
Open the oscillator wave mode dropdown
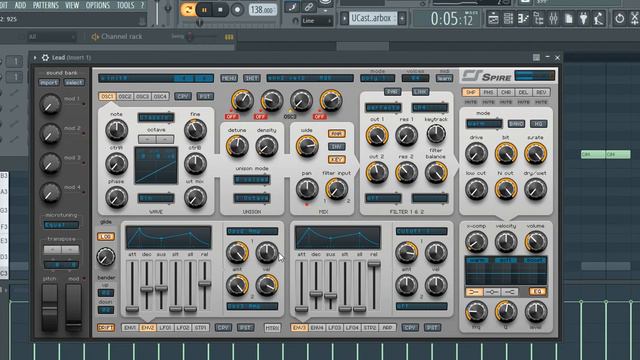156,117
